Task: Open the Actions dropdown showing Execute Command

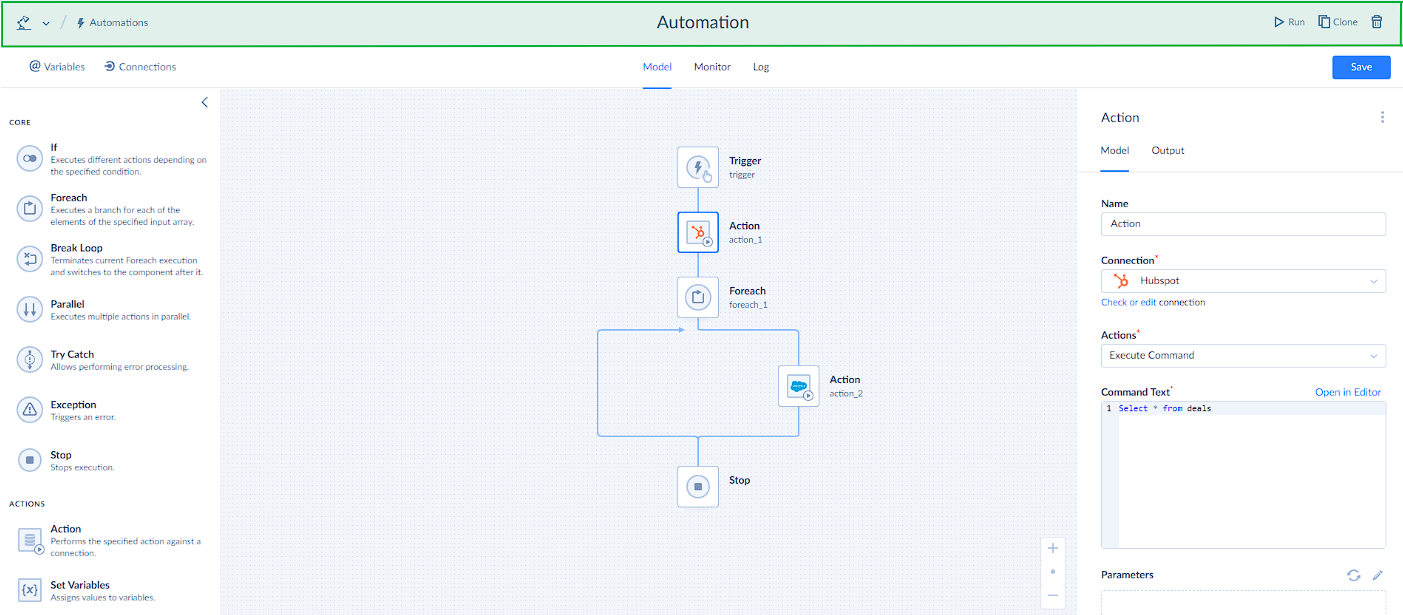Action: [1243, 355]
